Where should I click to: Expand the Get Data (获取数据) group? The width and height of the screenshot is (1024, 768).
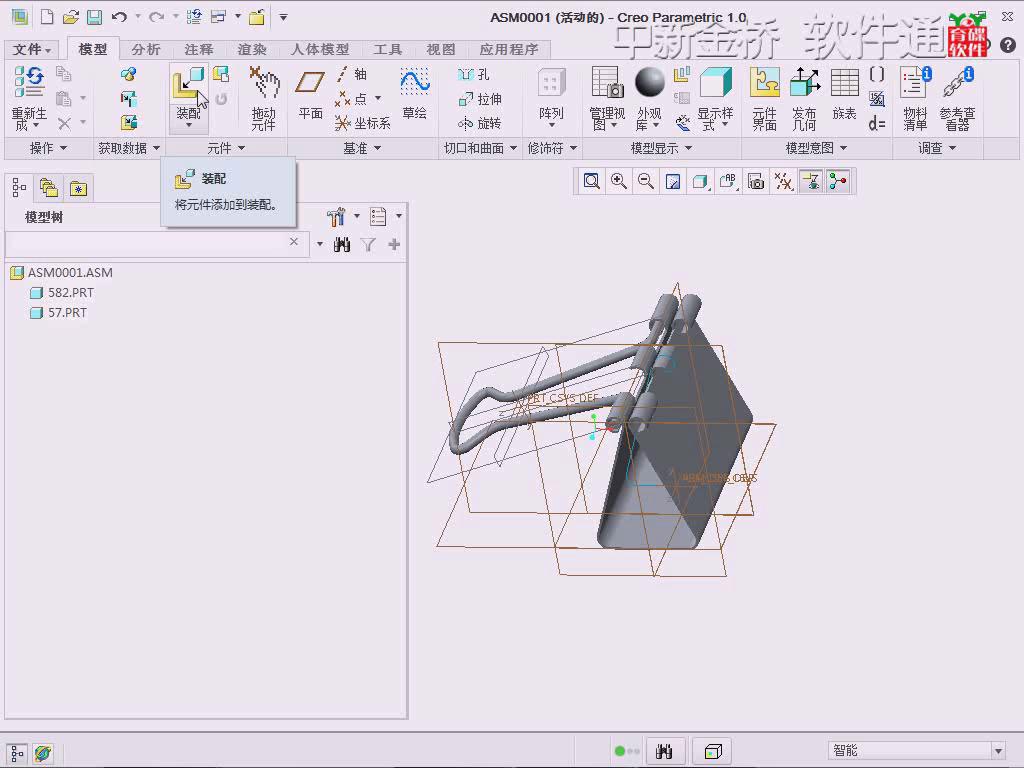129,148
